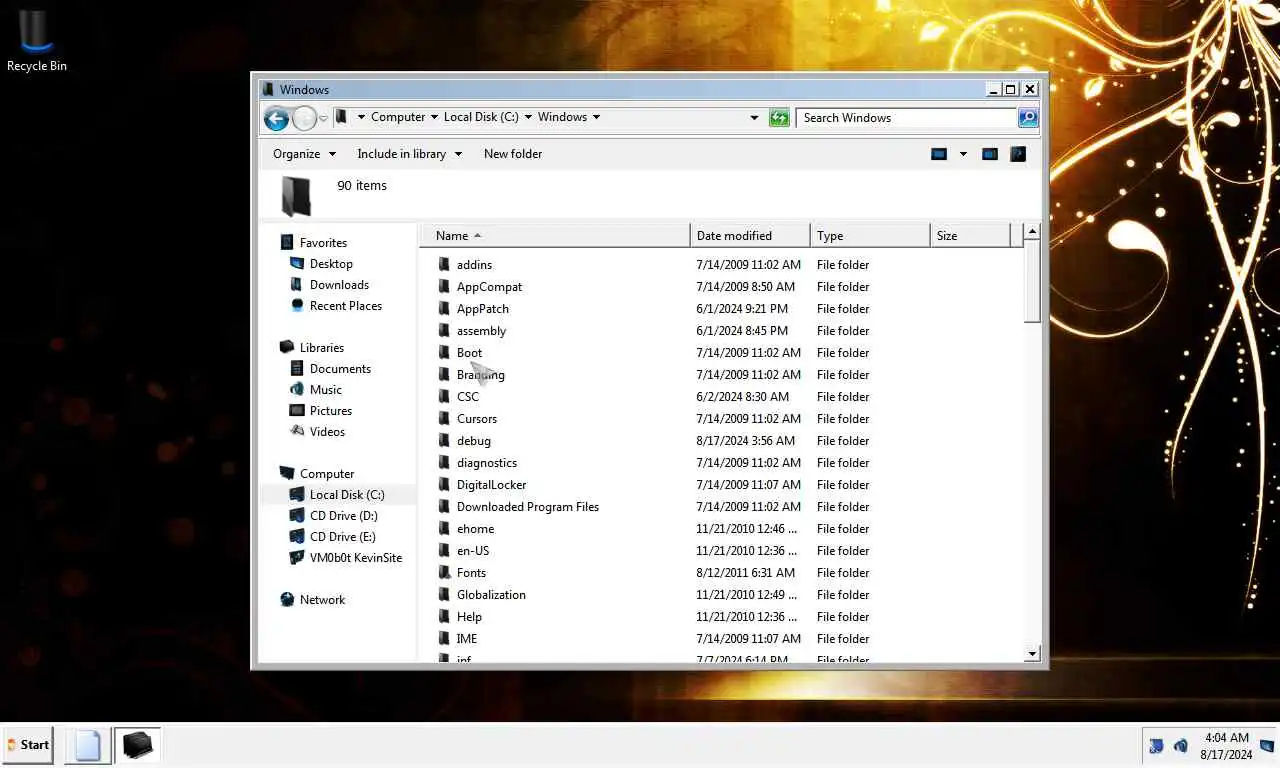Click the volume speaker tray icon
This screenshot has height=768, width=1280.
coord(1181,746)
